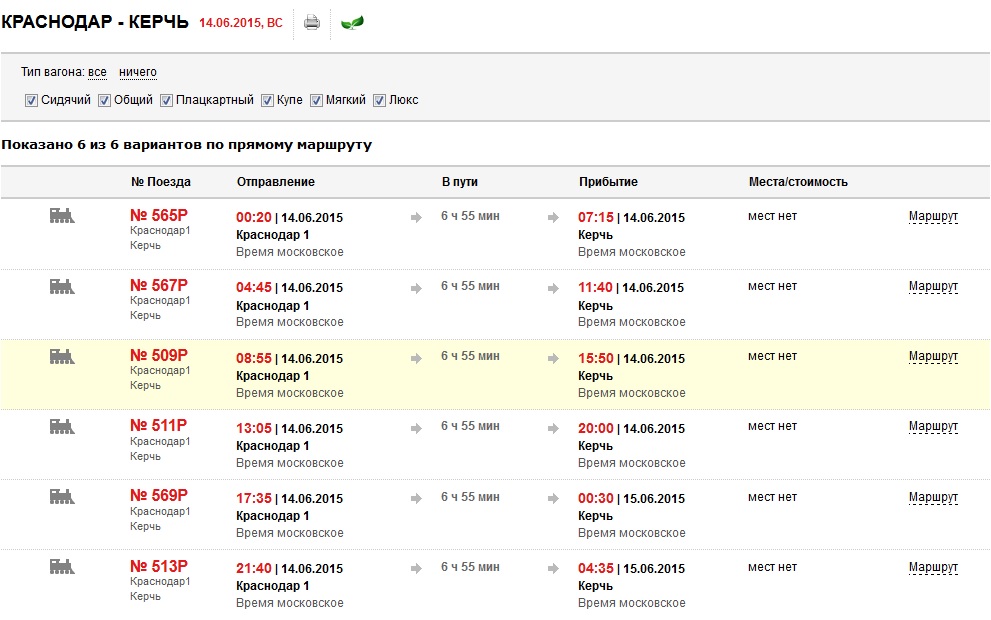This screenshot has height=620, width=991.
Task: Deselect all wagon types via 'ничего'
Action: 138,72
